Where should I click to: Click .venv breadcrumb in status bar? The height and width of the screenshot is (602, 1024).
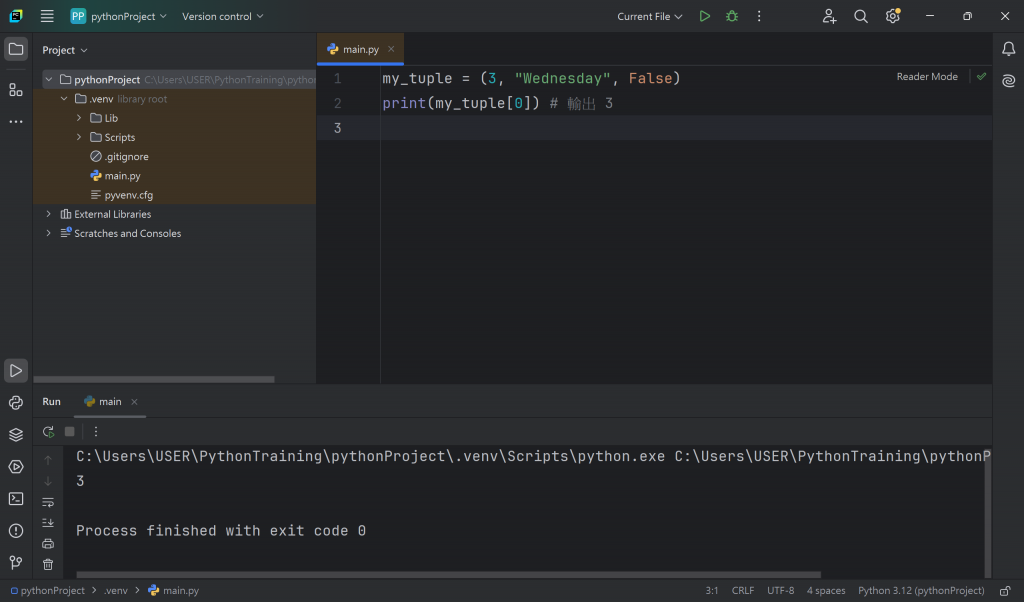pyautogui.click(x=116, y=591)
